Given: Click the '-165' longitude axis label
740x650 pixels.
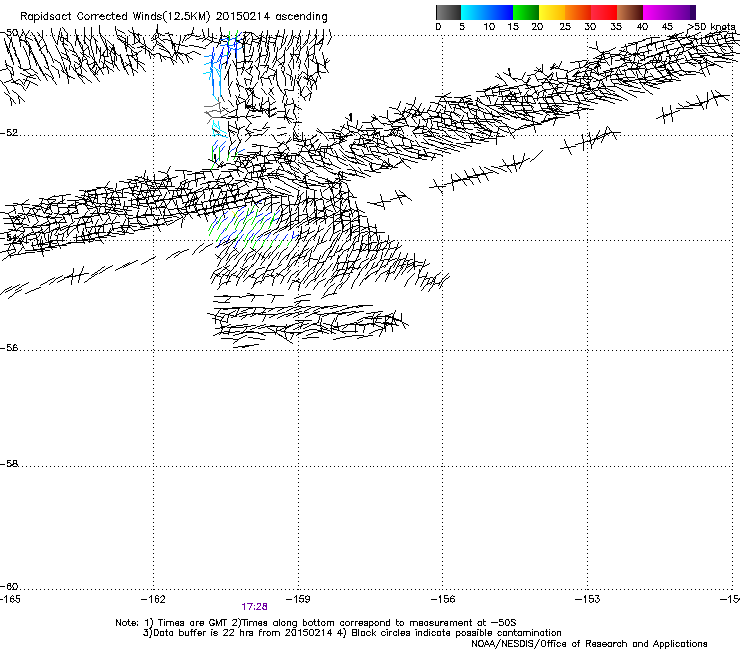Looking at the screenshot, I should (x=10, y=599).
